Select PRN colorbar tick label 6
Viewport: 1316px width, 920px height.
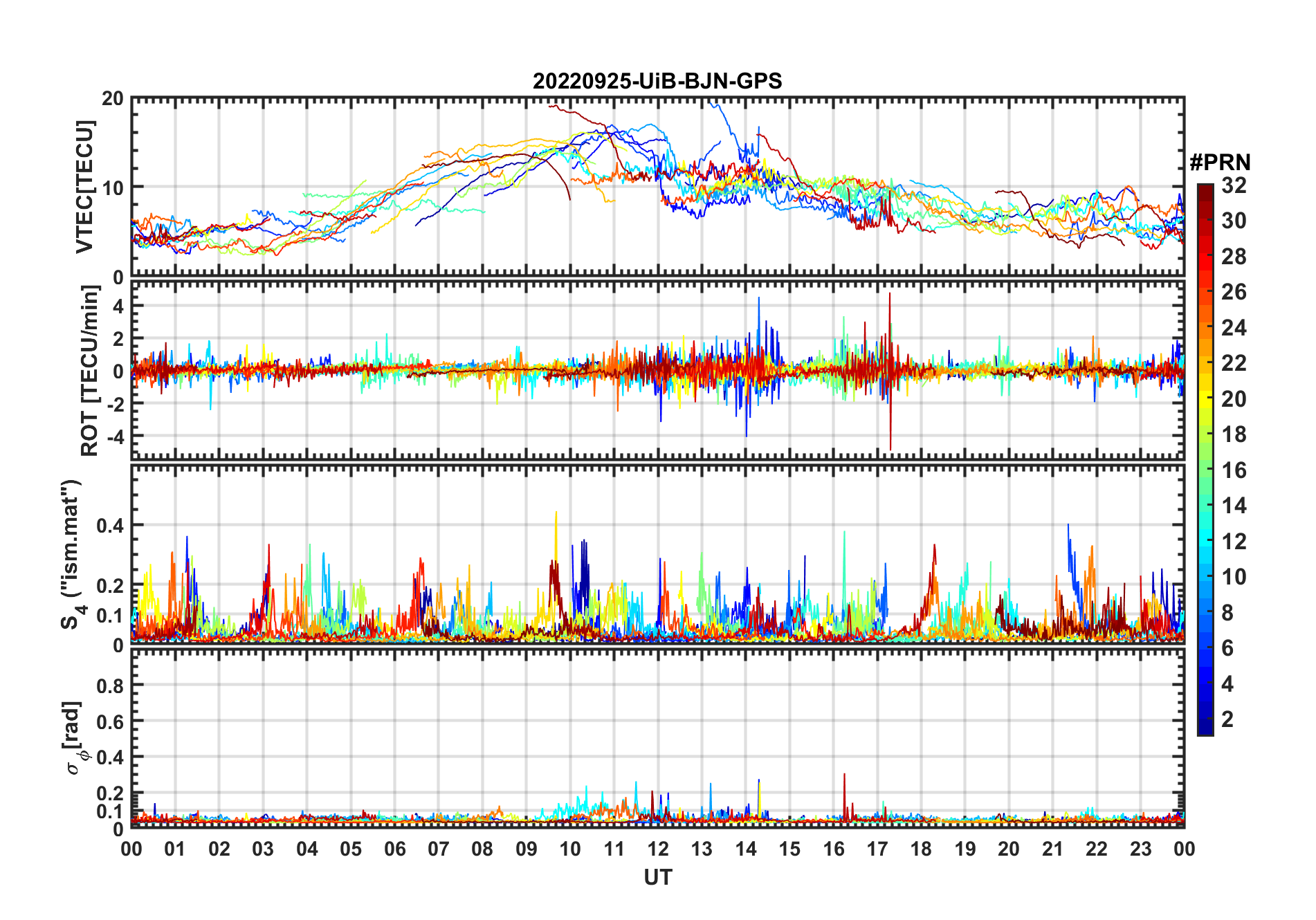click(x=1227, y=648)
